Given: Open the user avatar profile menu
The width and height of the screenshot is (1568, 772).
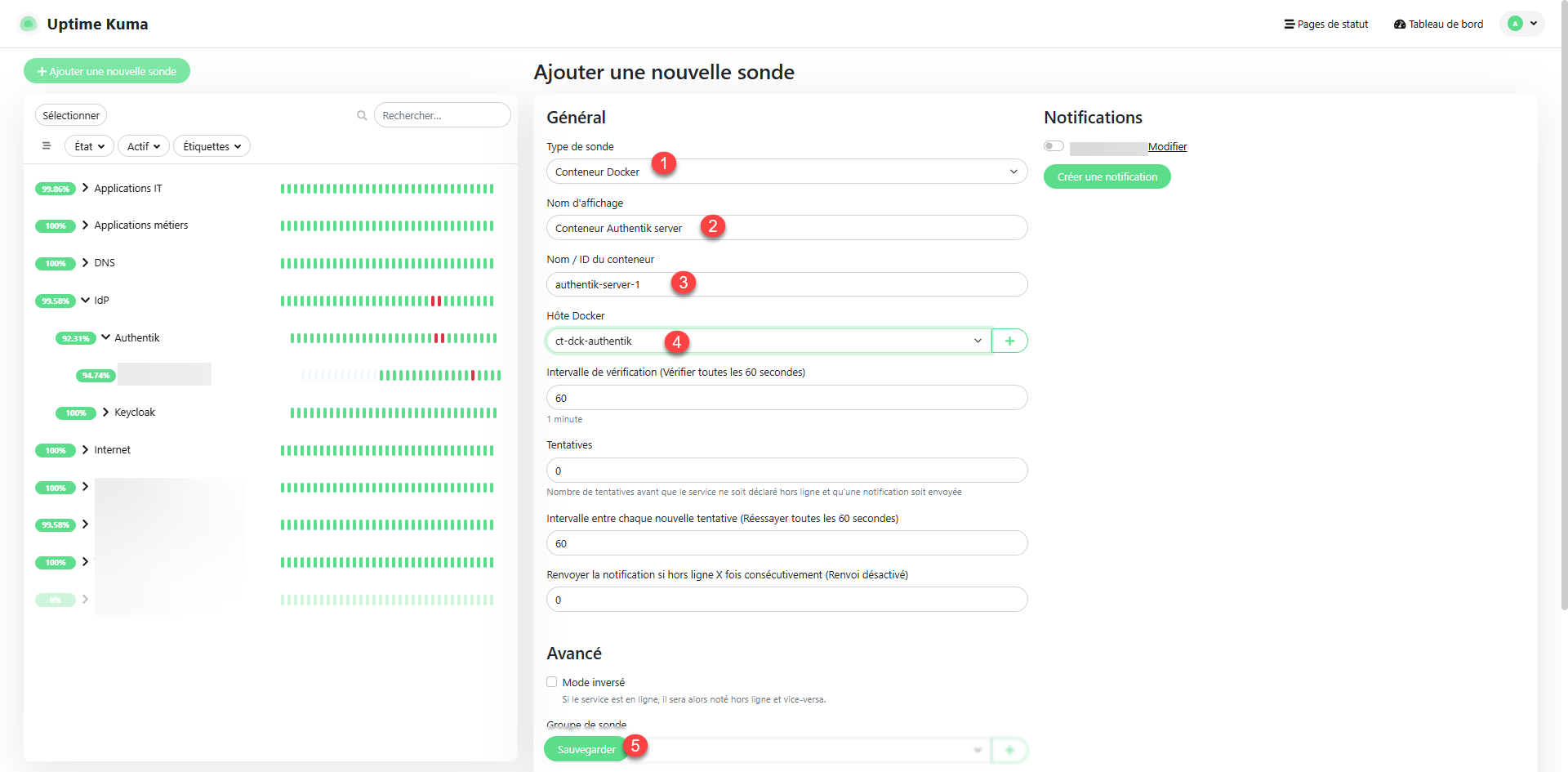Looking at the screenshot, I should pos(1522,24).
